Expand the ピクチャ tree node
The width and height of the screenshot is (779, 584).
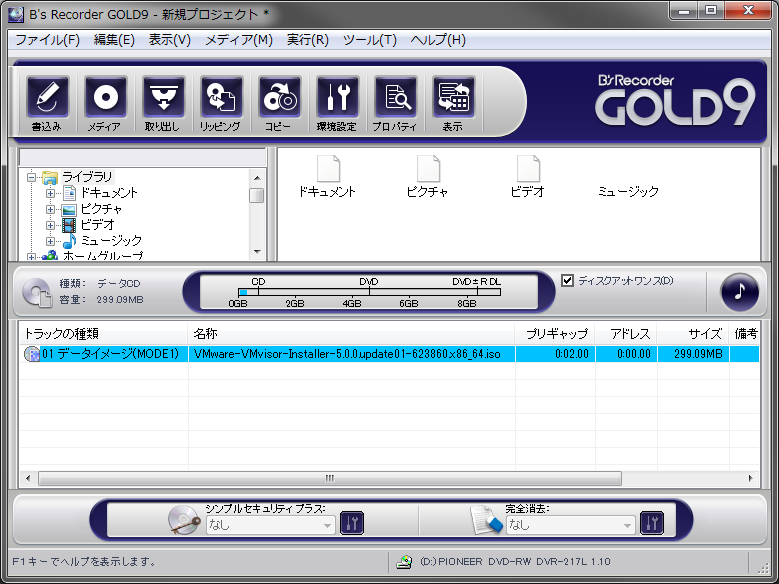[50, 209]
